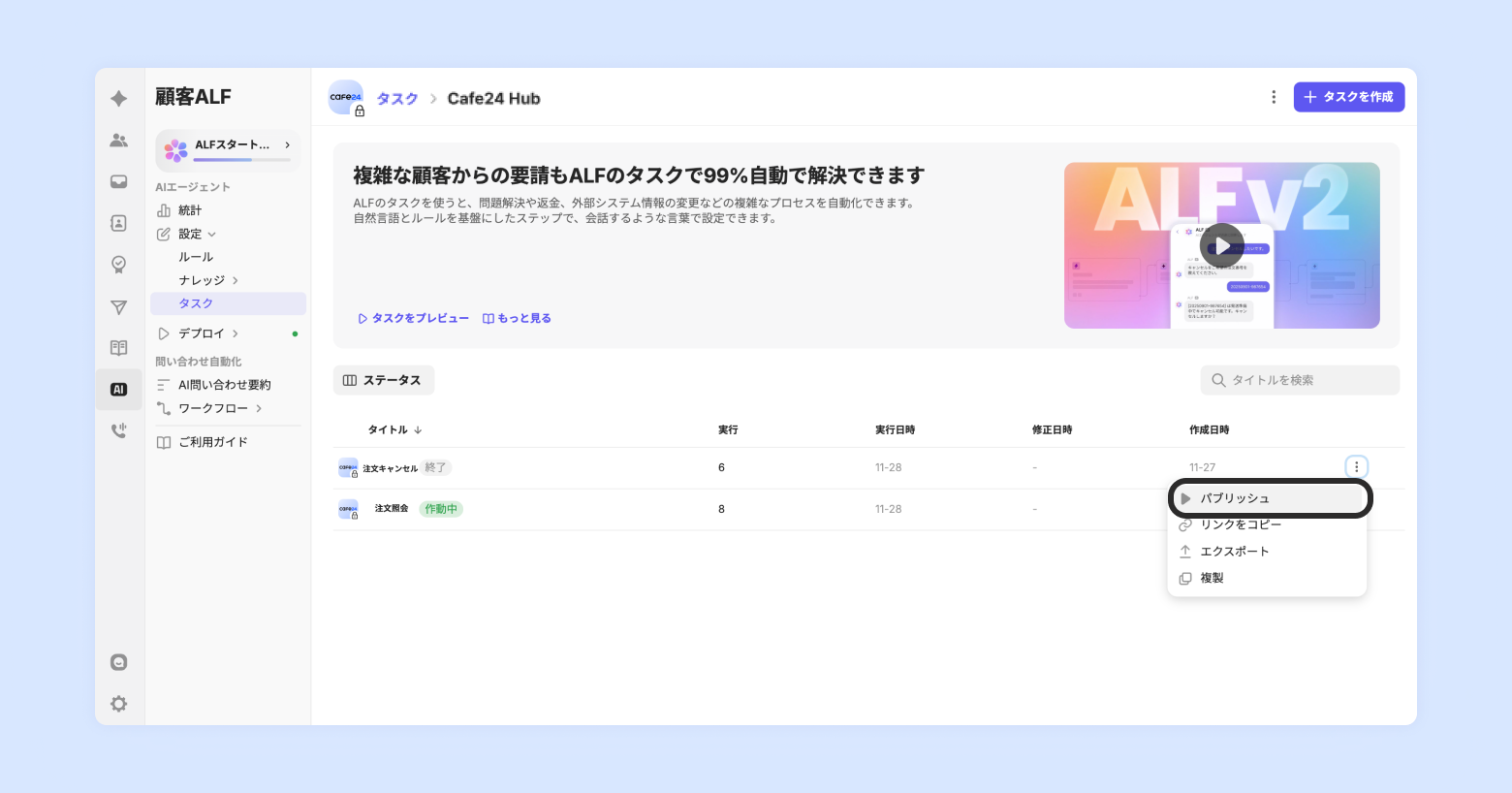Click the タスクをプレビュー link
Viewport: 1512px width, 793px height.
pyautogui.click(x=414, y=318)
